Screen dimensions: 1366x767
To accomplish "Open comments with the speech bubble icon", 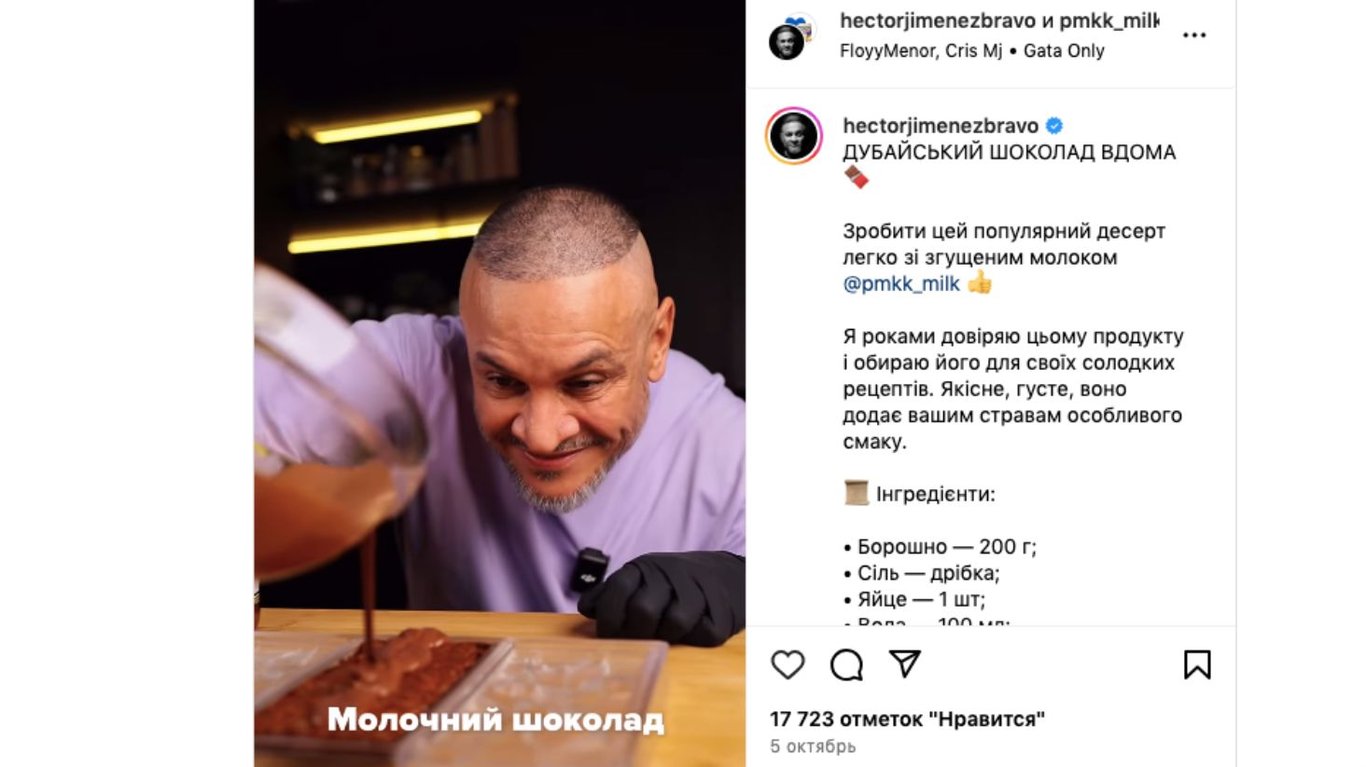I will (846, 665).
